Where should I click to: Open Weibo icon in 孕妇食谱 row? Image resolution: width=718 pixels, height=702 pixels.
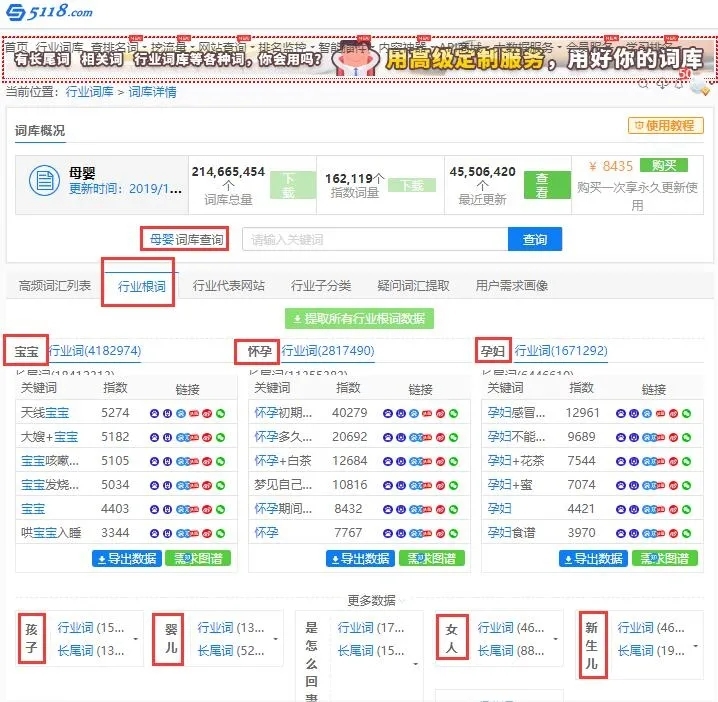coord(673,533)
